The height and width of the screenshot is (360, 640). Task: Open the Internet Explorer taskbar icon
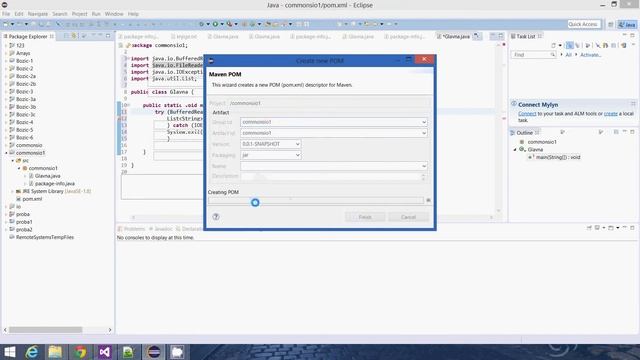(31, 352)
